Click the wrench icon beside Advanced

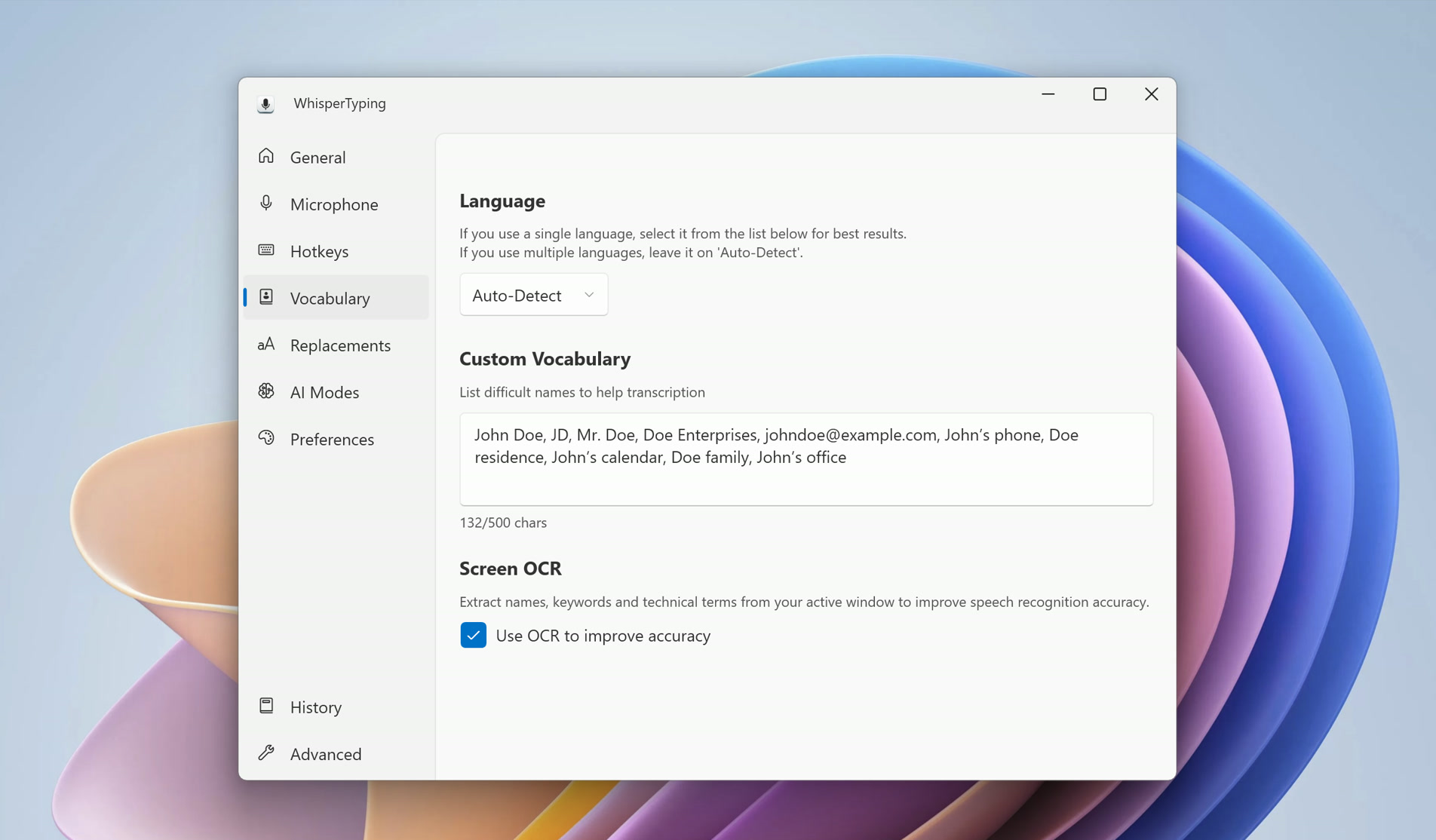click(x=266, y=753)
